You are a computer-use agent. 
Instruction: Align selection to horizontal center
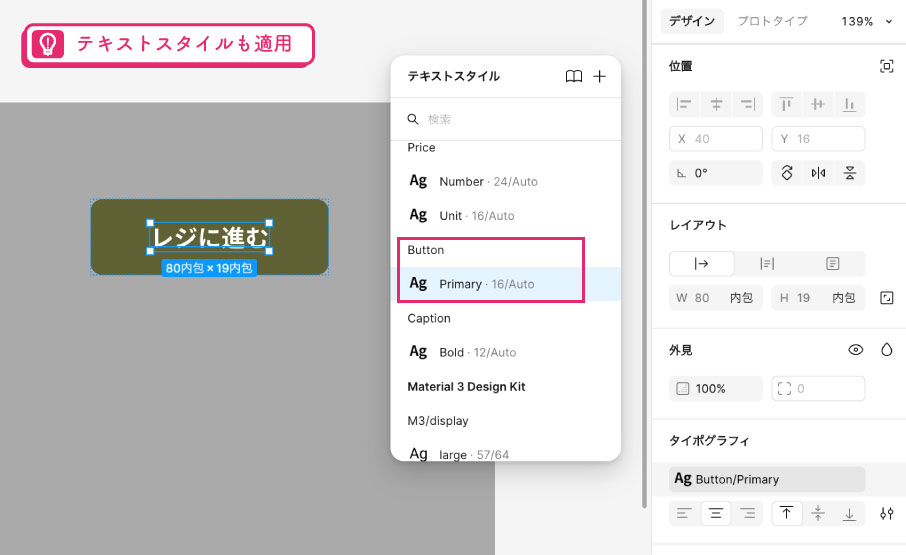[x=716, y=105]
